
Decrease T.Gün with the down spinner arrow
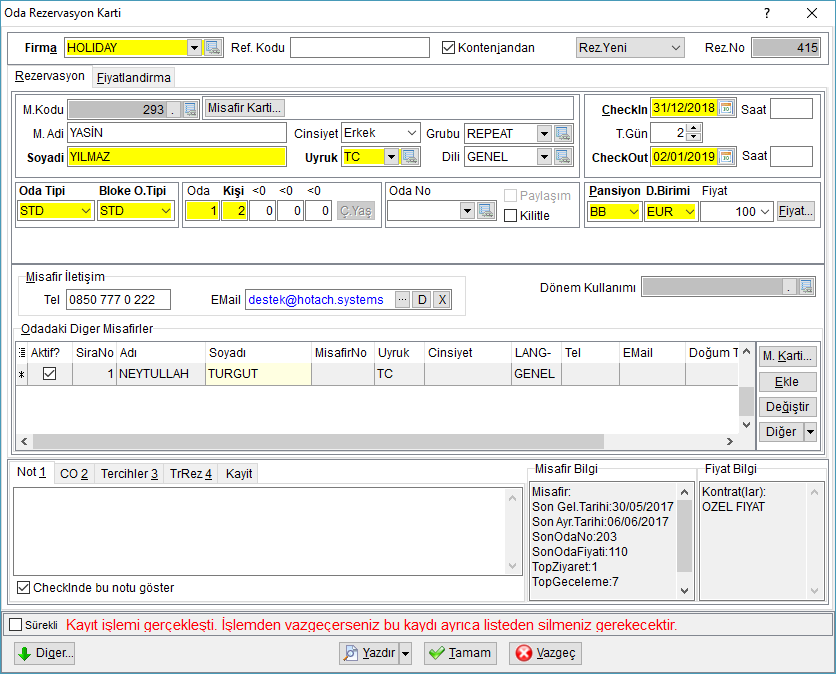click(693, 137)
